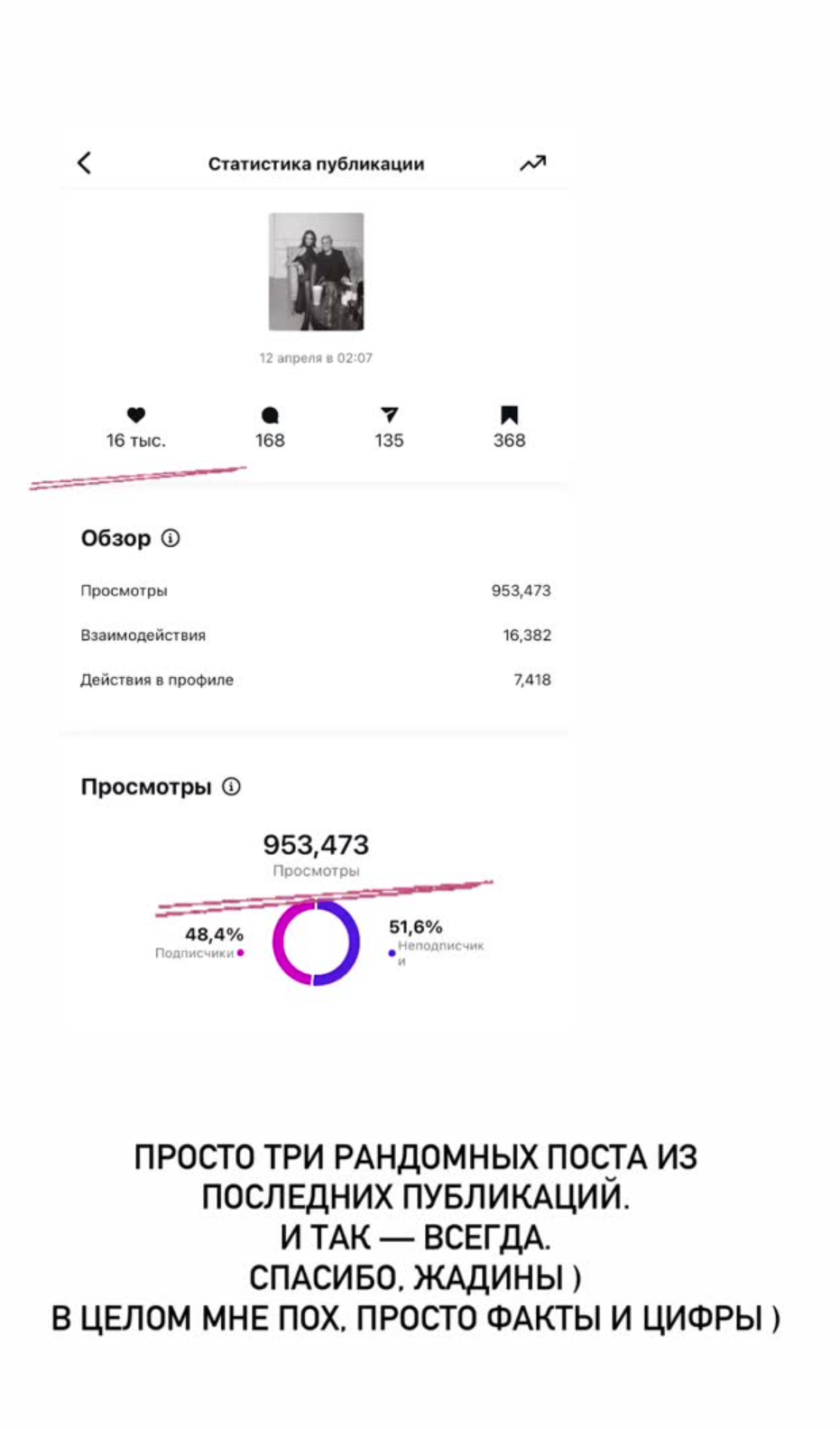Tap the heart likes icon
This screenshot has width=840, height=1429.
pyautogui.click(x=135, y=415)
